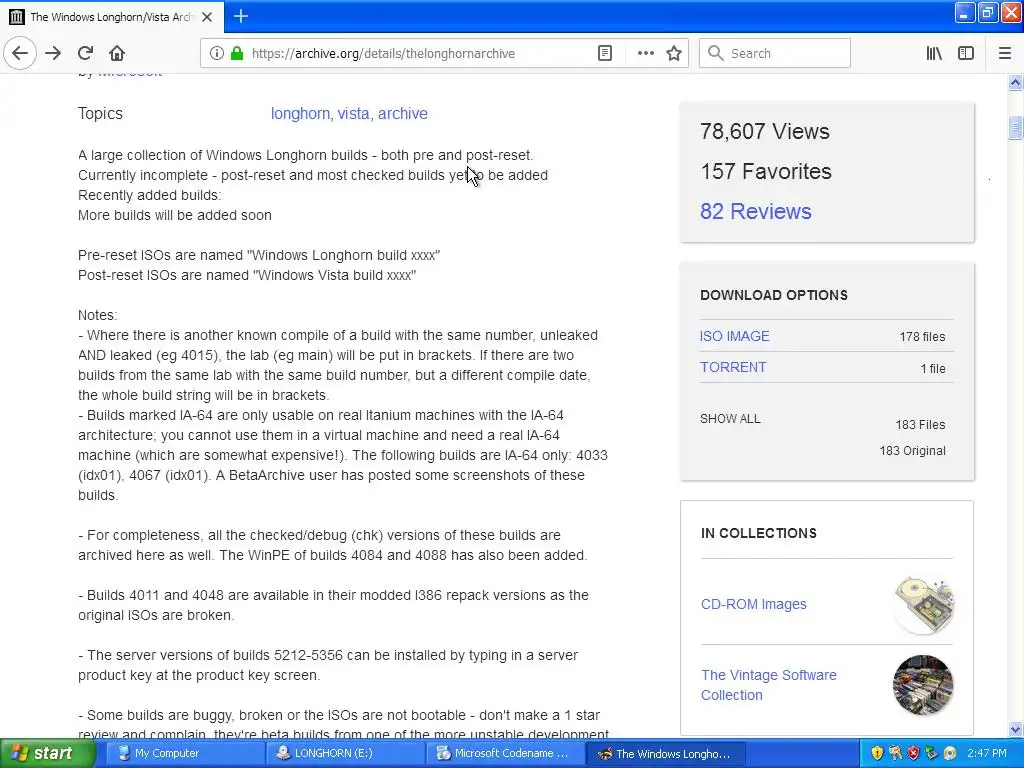Screen dimensions: 1024x768
Task: Open The Vintage Software Collection link
Action: click(769, 685)
